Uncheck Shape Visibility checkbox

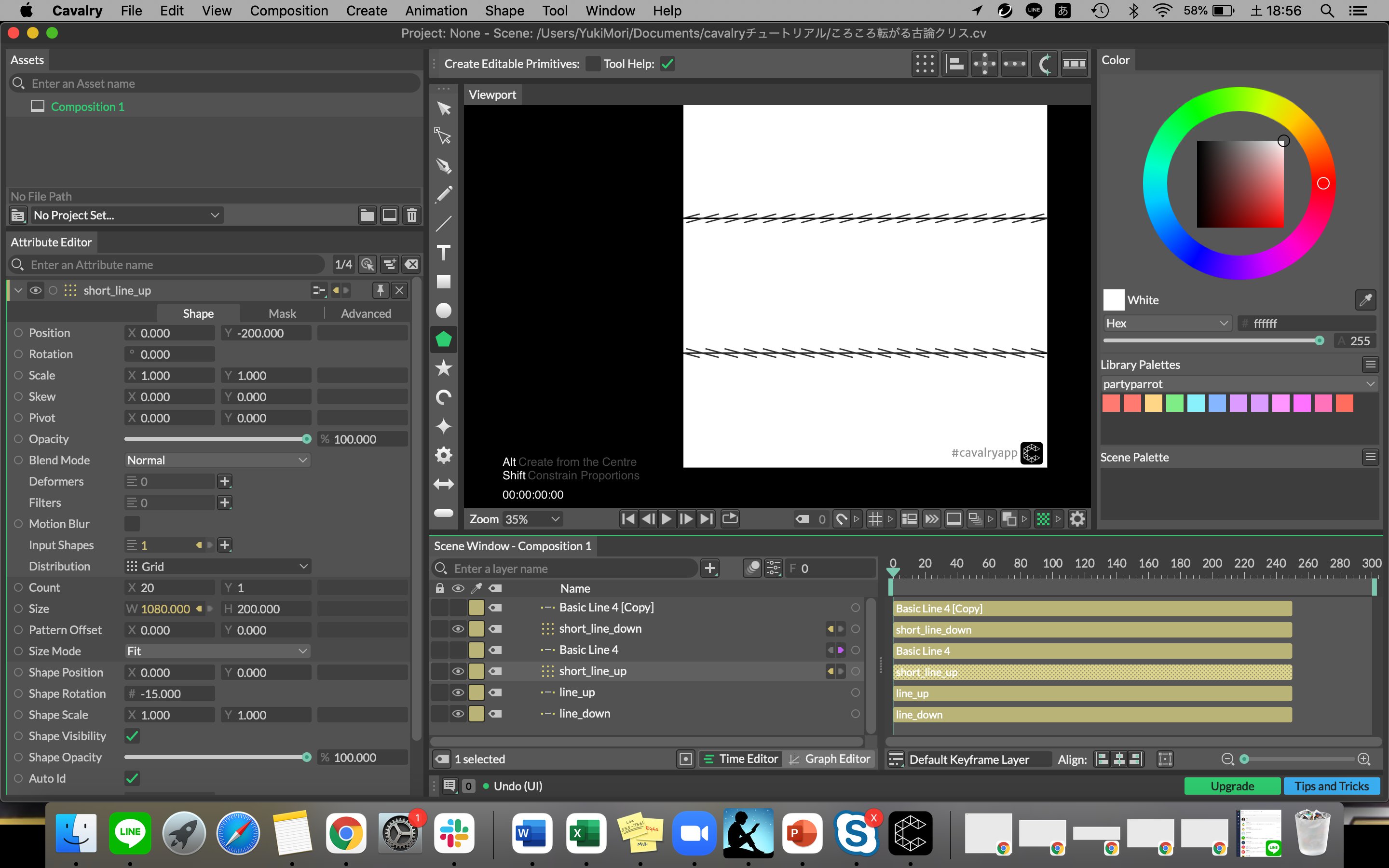pyautogui.click(x=132, y=736)
